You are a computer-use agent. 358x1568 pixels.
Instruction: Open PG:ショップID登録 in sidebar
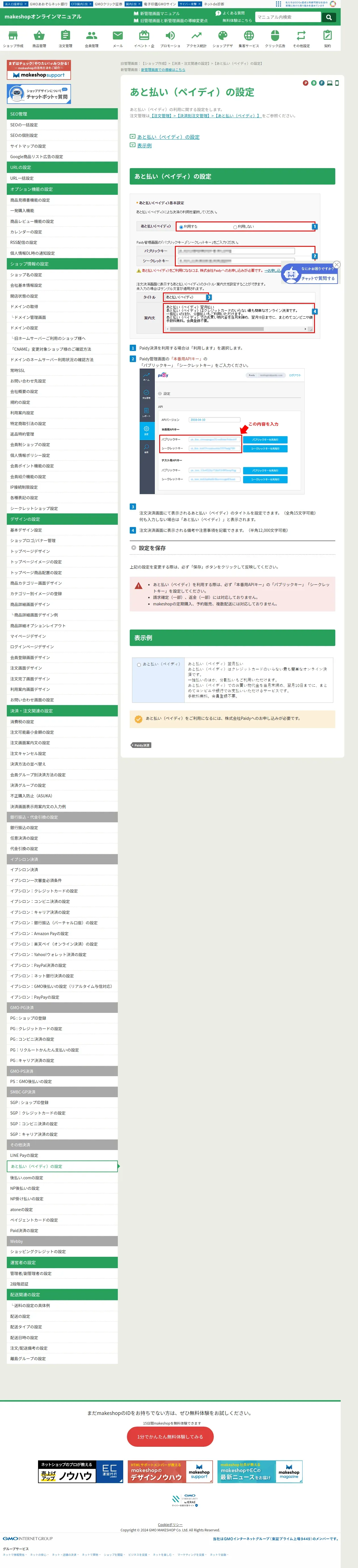point(62,1018)
